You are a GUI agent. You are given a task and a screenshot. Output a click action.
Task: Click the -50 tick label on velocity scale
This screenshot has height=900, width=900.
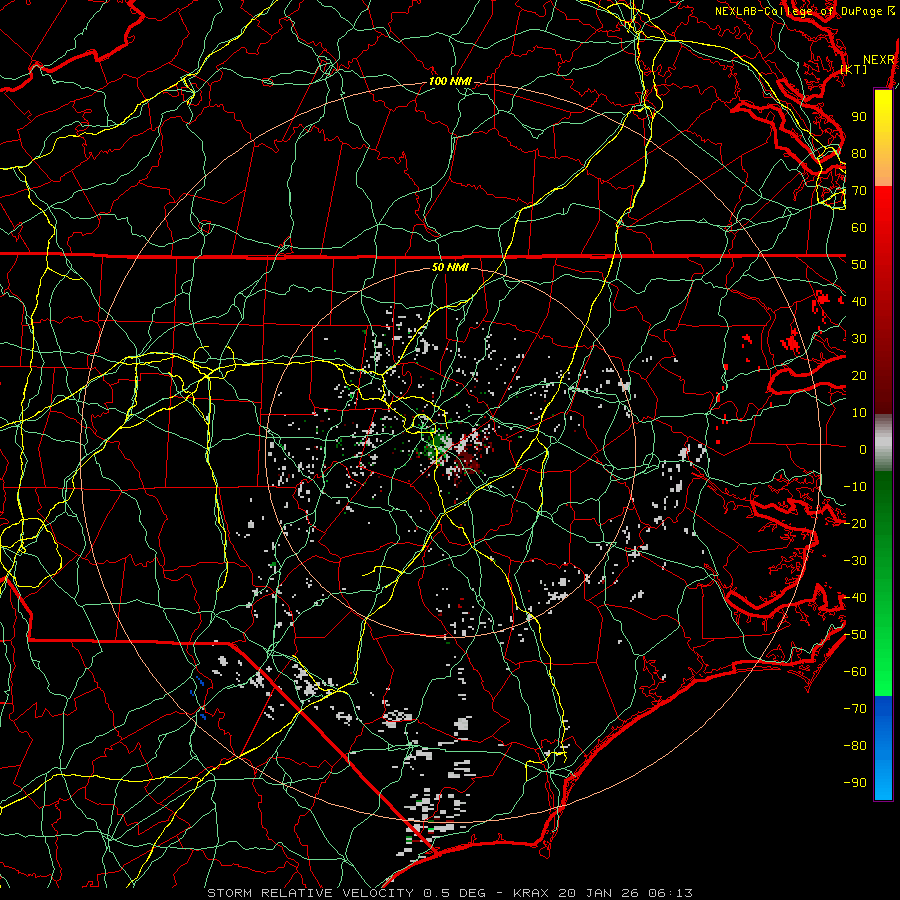(855, 635)
